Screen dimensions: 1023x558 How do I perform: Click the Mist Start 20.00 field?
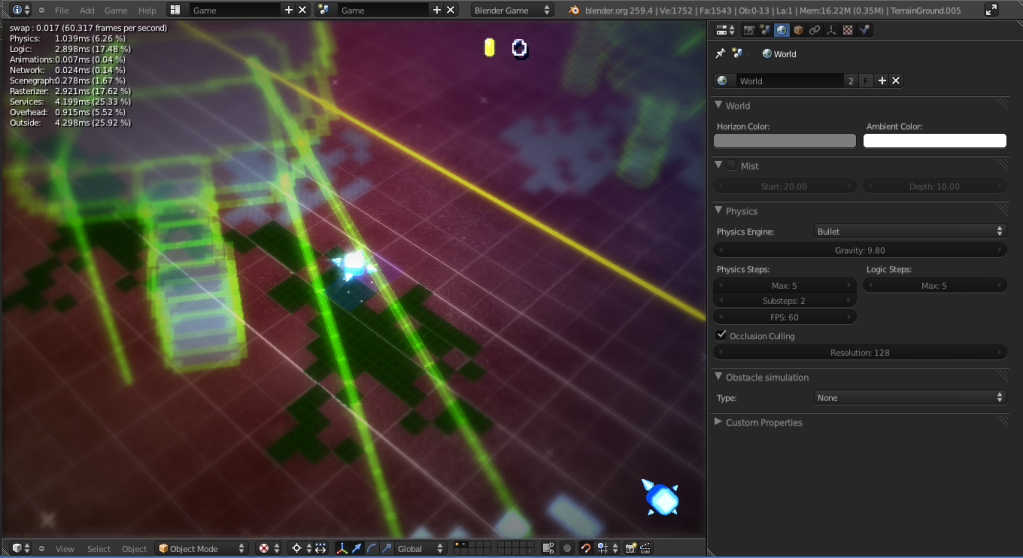point(784,187)
